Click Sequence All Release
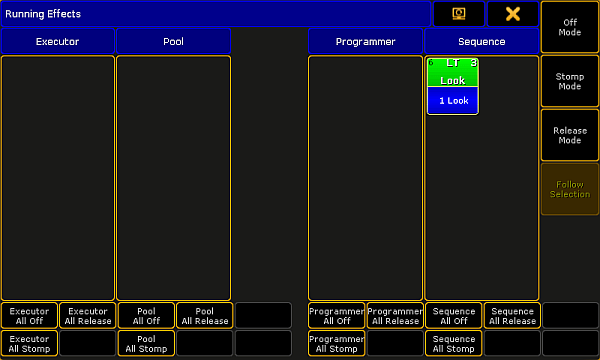The width and height of the screenshot is (600, 360). pyautogui.click(x=512, y=316)
